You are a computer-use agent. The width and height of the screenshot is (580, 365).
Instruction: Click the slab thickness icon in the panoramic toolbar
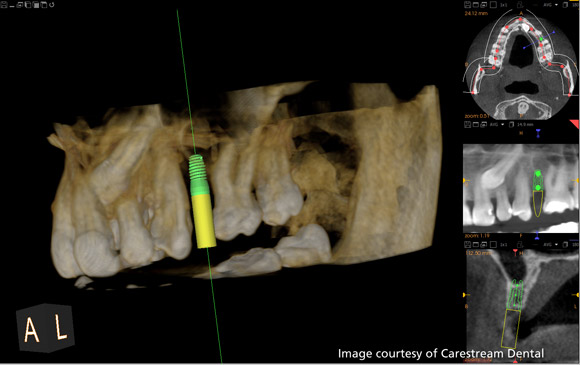(x=512, y=125)
